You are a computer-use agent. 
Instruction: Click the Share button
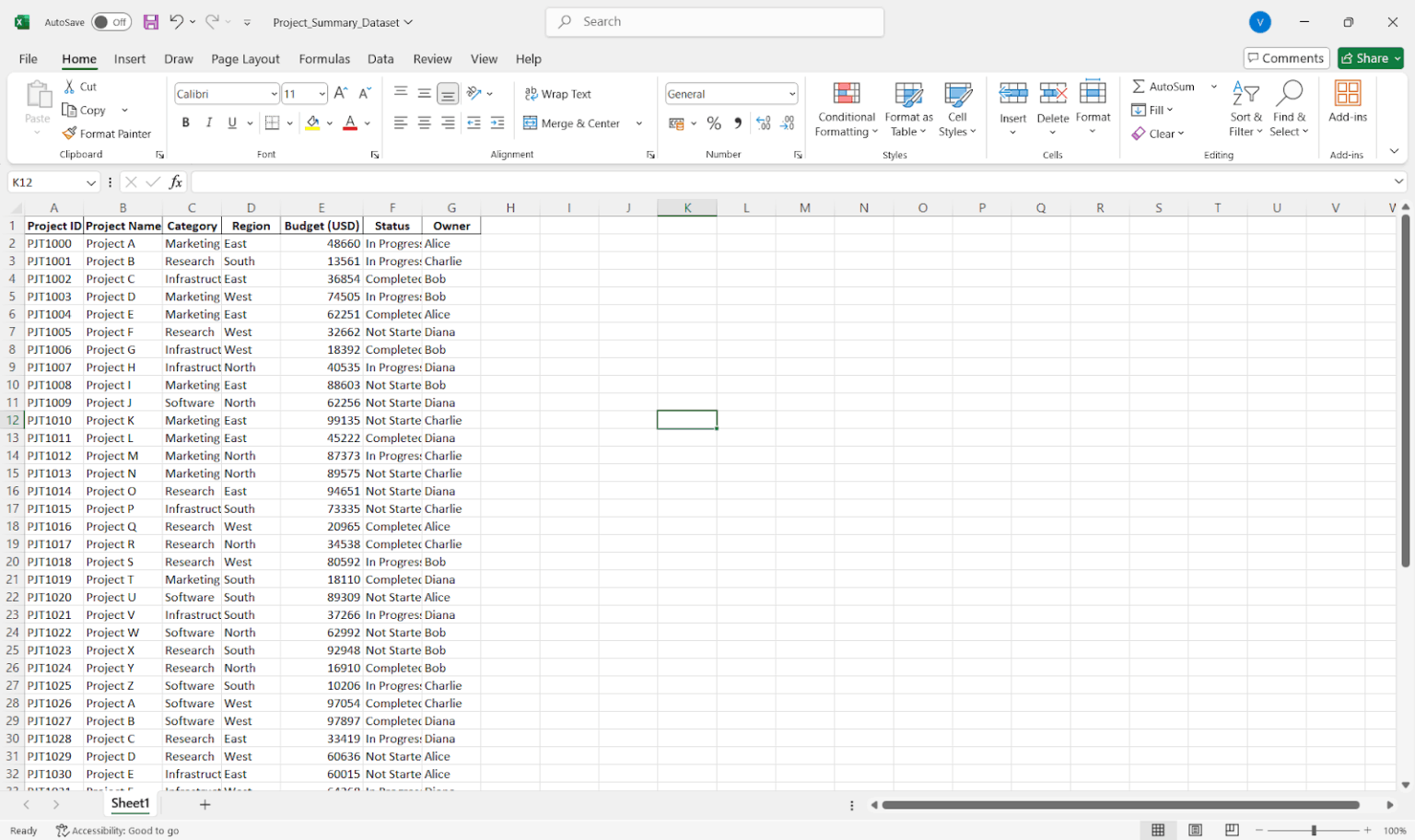pyautogui.click(x=1370, y=58)
